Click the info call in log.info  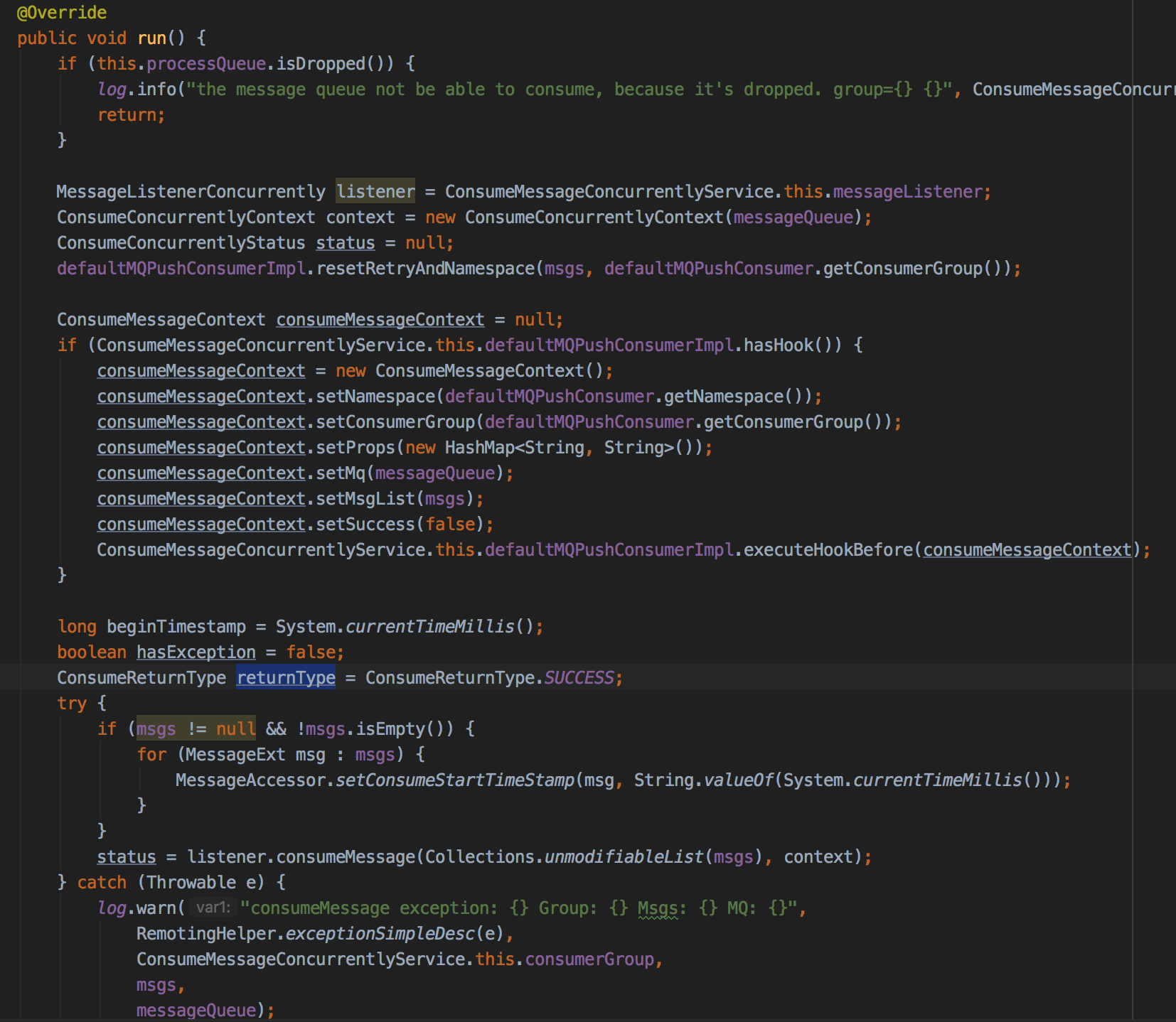click(156, 90)
